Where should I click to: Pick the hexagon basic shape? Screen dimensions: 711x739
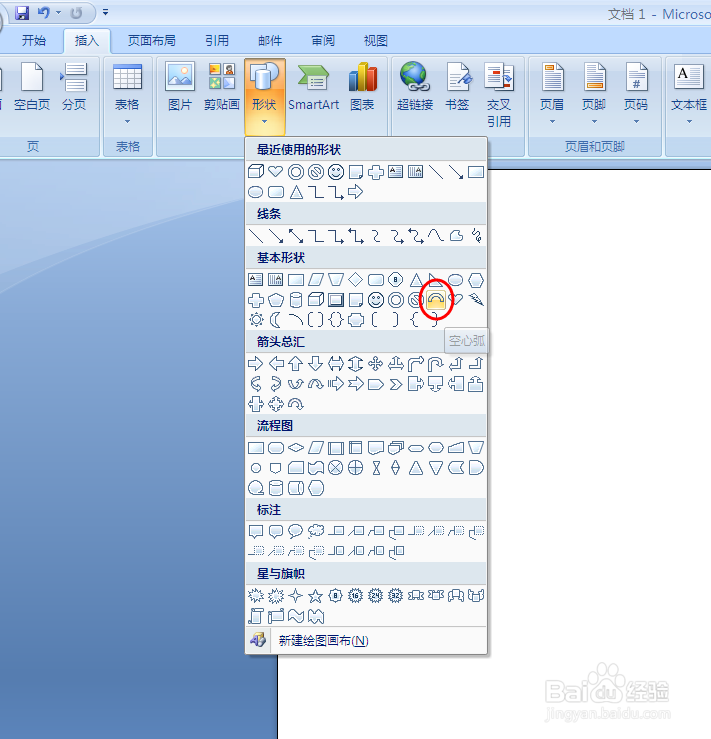click(x=476, y=280)
